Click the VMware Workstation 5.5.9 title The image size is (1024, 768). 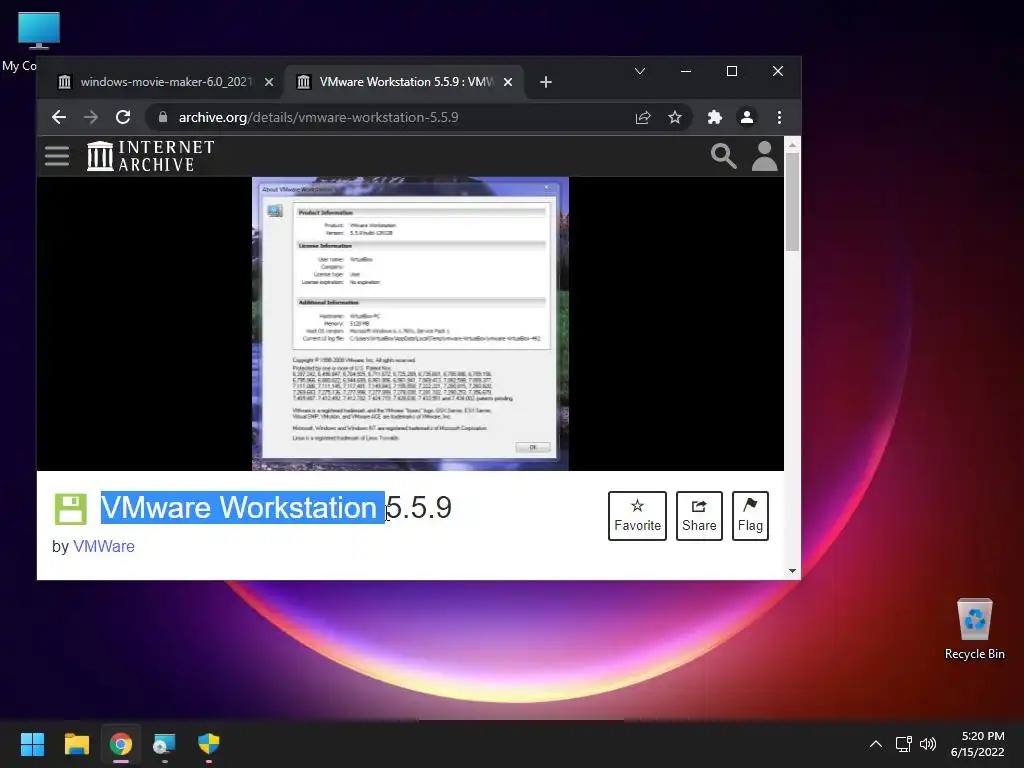point(276,507)
